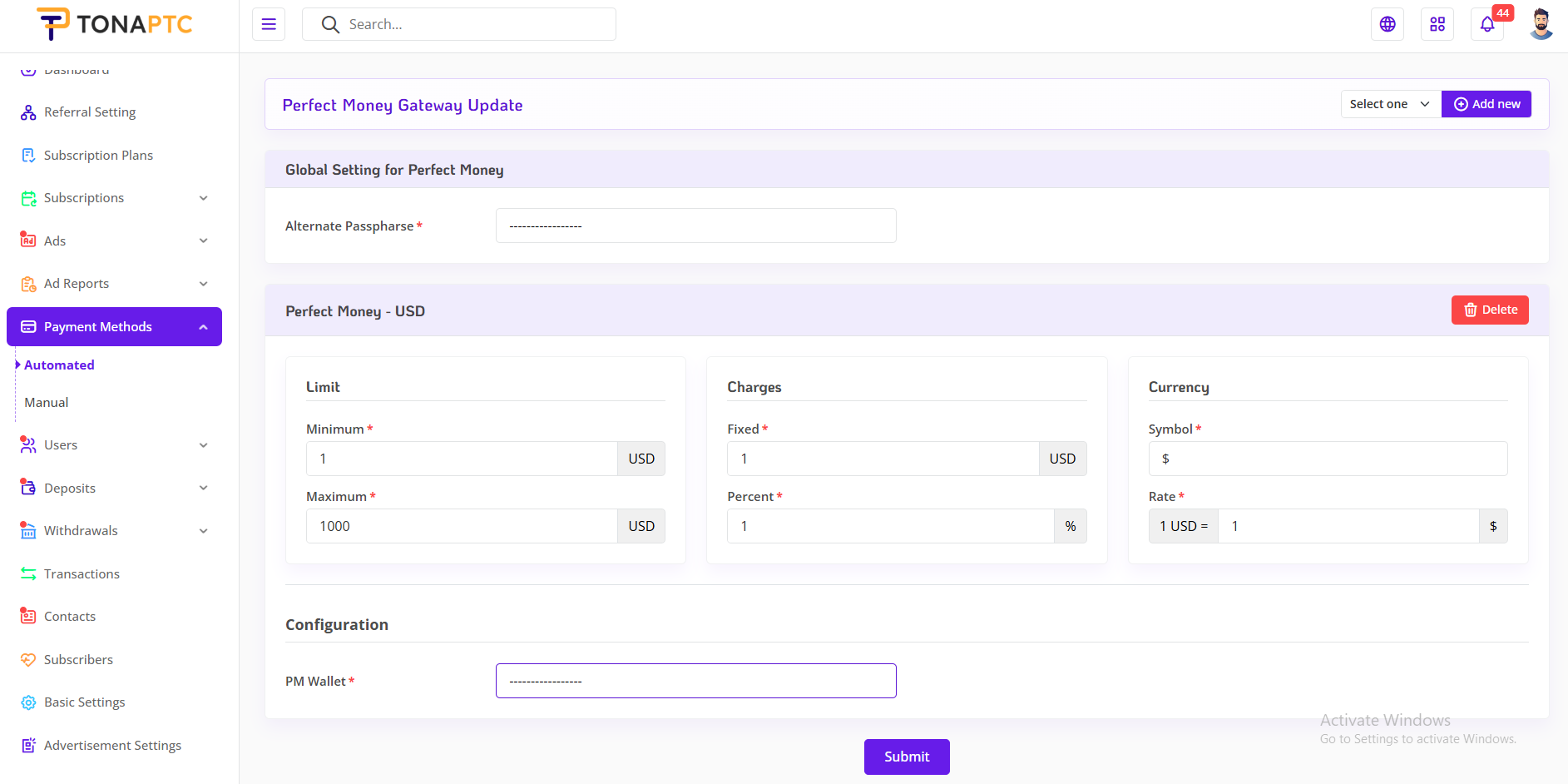This screenshot has width=1568, height=784.
Task: Expand the Deposits menu chevron
Action: point(204,489)
